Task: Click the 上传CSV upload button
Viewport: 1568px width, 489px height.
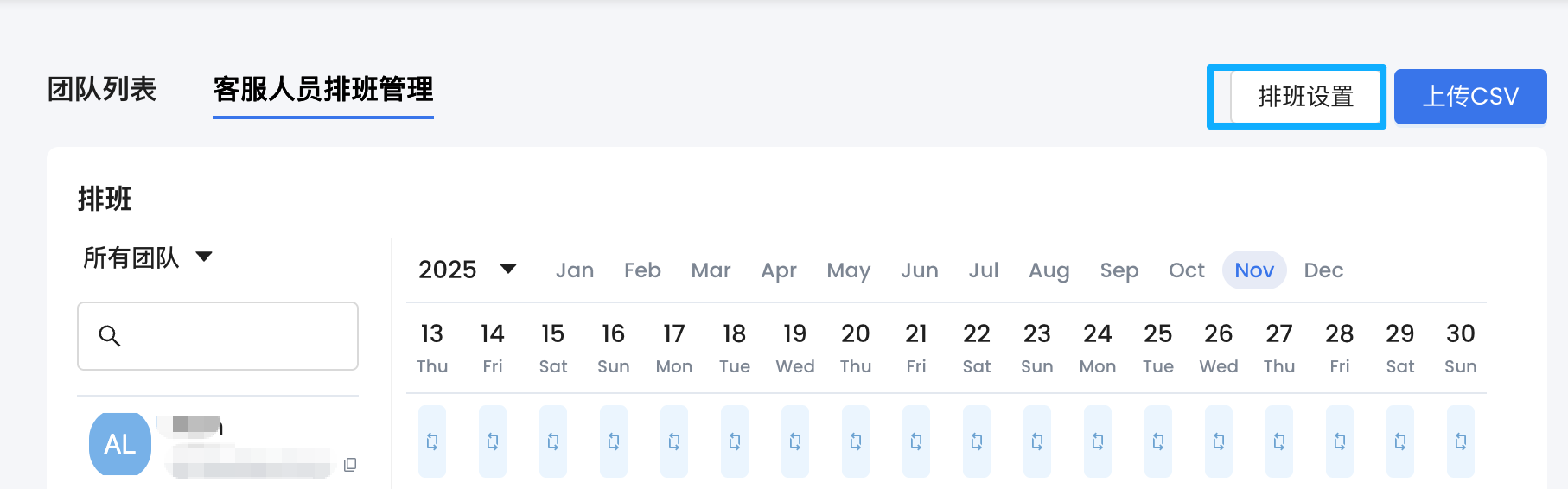Action: click(1470, 96)
